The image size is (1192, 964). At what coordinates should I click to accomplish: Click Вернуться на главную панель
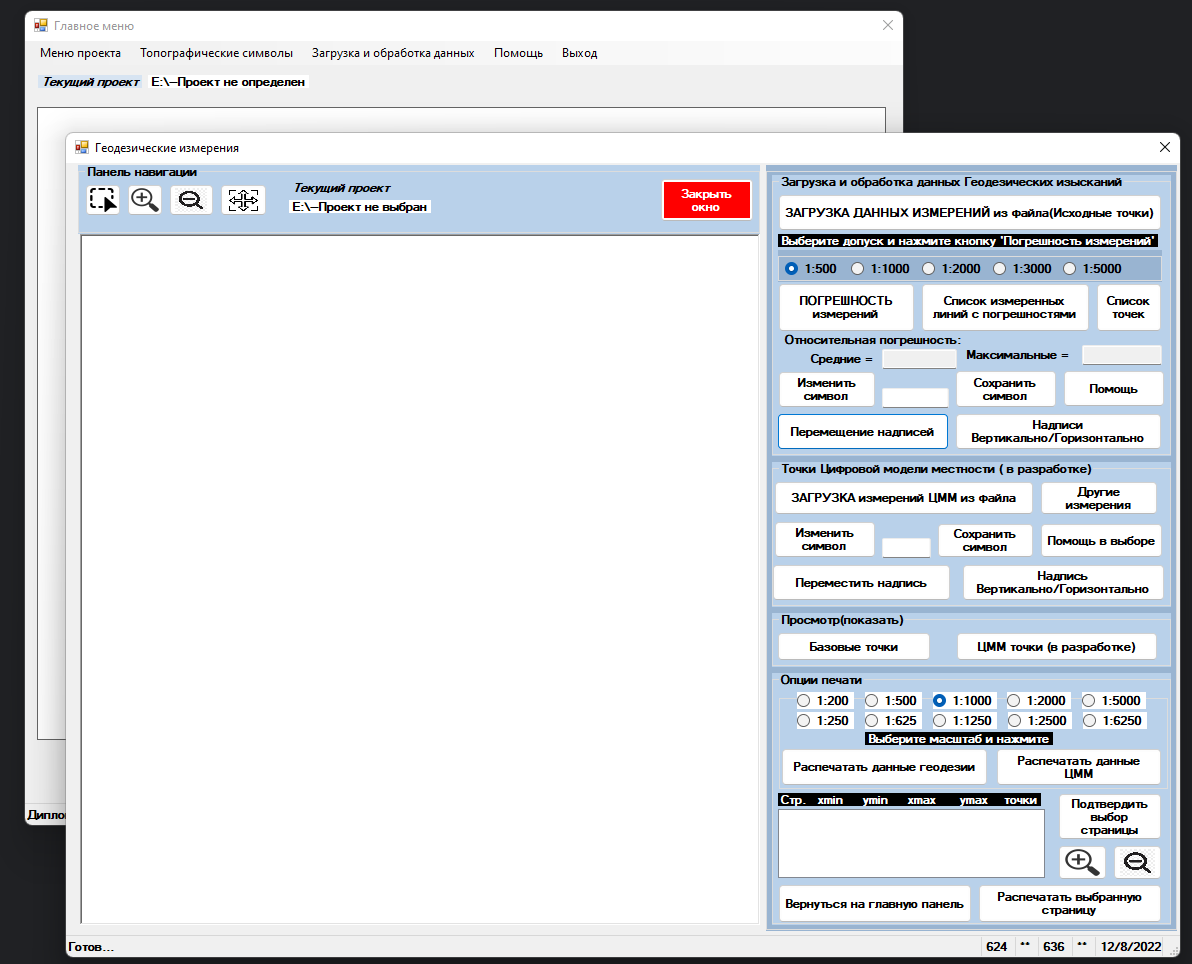[x=874, y=903]
